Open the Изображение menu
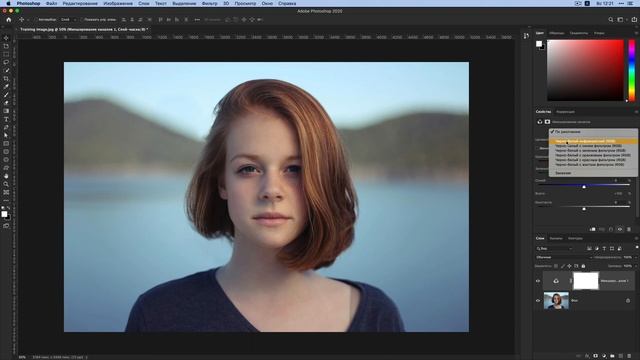640x360 pixels. point(118,3)
